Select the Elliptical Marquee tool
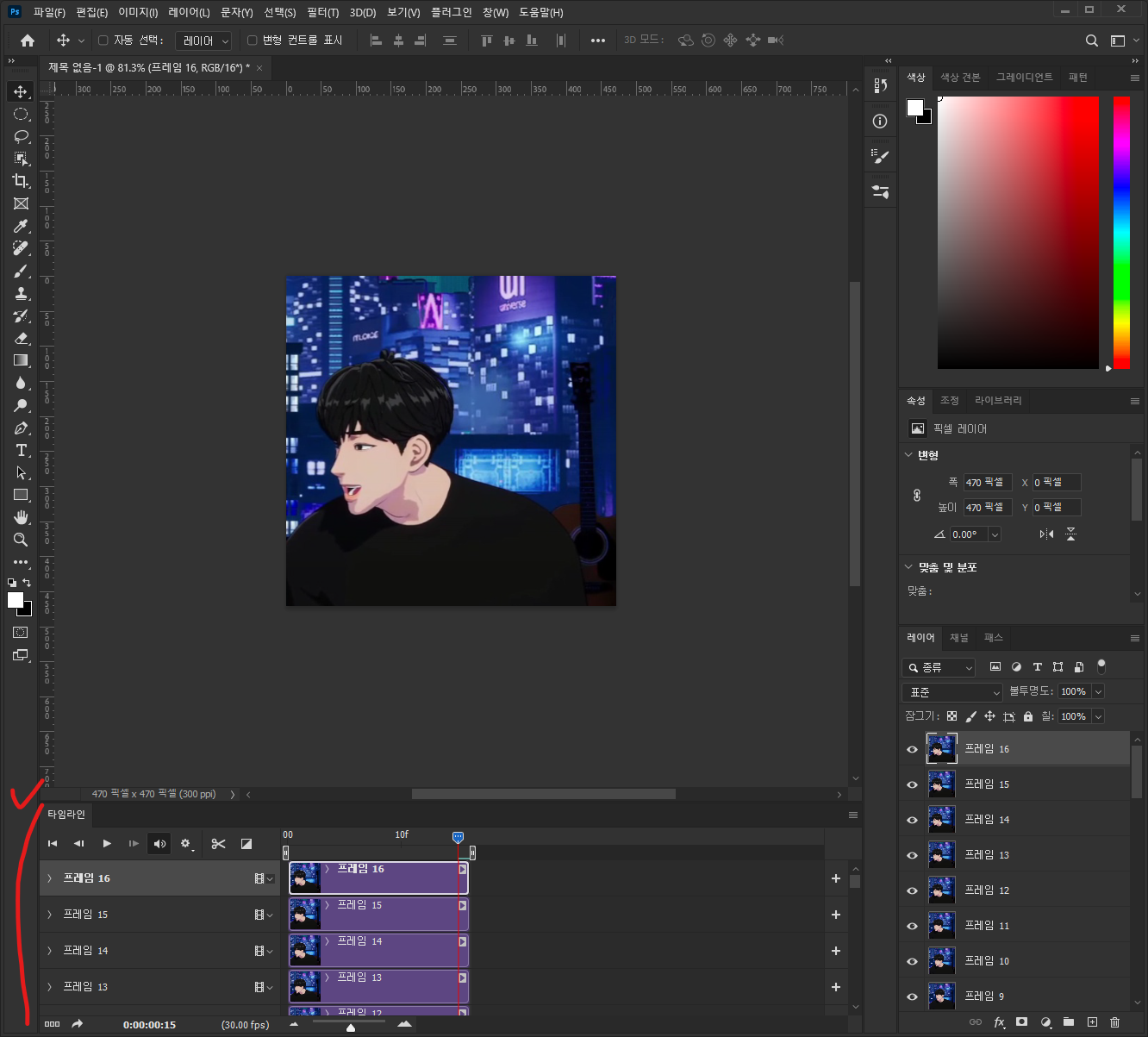Viewport: 1148px width, 1037px height. (x=21, y=114)
